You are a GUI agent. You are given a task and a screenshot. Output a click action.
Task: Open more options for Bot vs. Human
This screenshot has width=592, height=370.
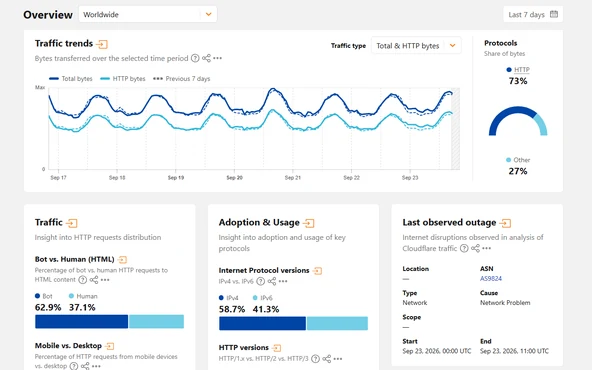pos(105,280)
